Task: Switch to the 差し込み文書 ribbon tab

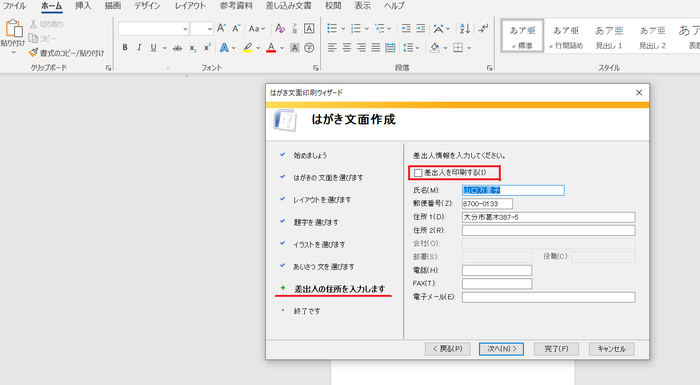Action: (x=288, y=6)
